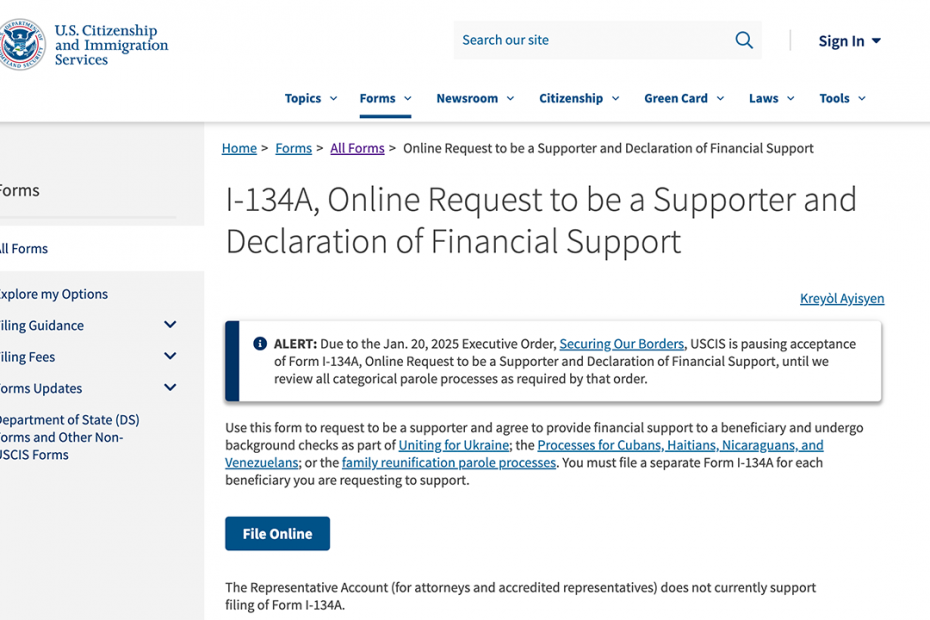The width and height of the screenshot is (930, 620).
Task: Open the Forms breadcrumb link
Action: pyautogui.click(x=293, y=148)
